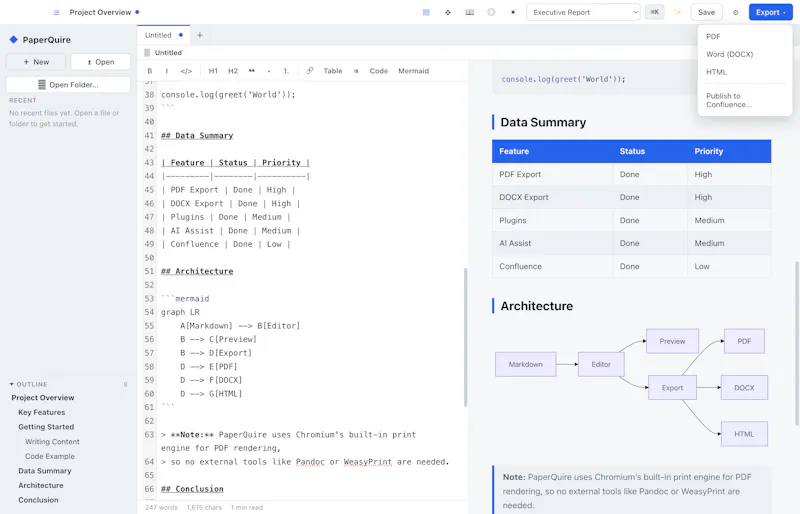The image size is (800, 514).
Task: Click the New button in the sidebar
Action: point(36,62)
